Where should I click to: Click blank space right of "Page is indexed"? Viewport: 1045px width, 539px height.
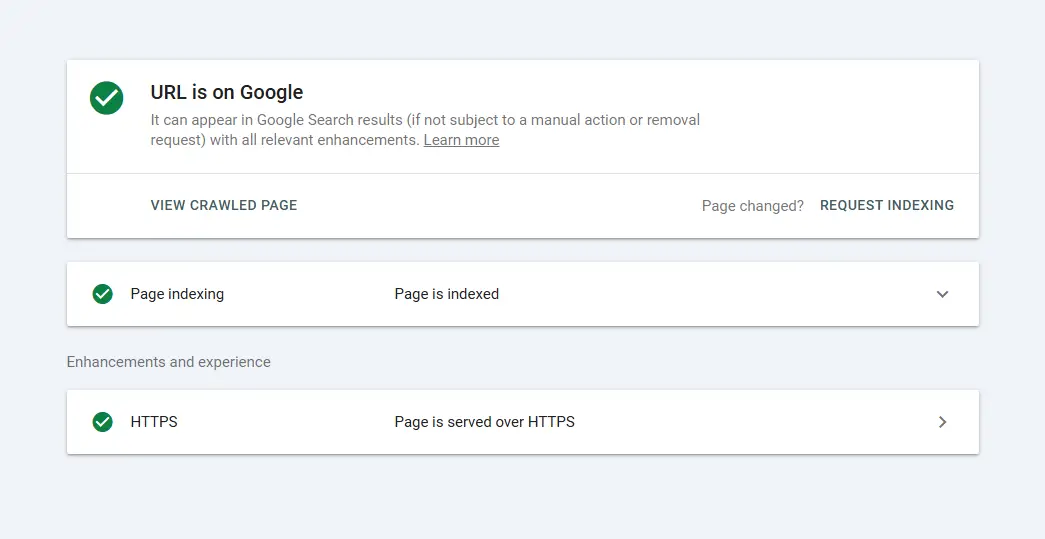pos(700,294)
